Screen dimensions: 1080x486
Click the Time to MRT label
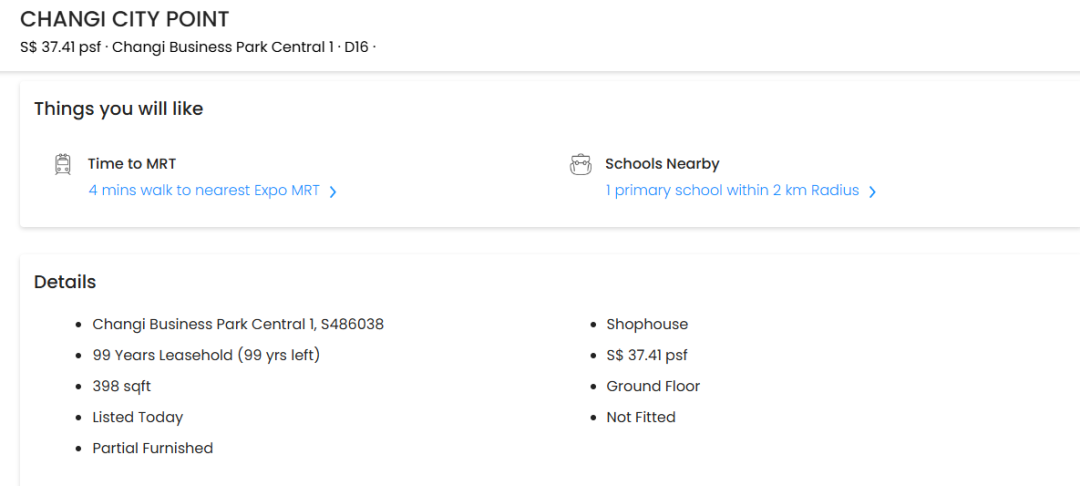(x=132, y=164)
